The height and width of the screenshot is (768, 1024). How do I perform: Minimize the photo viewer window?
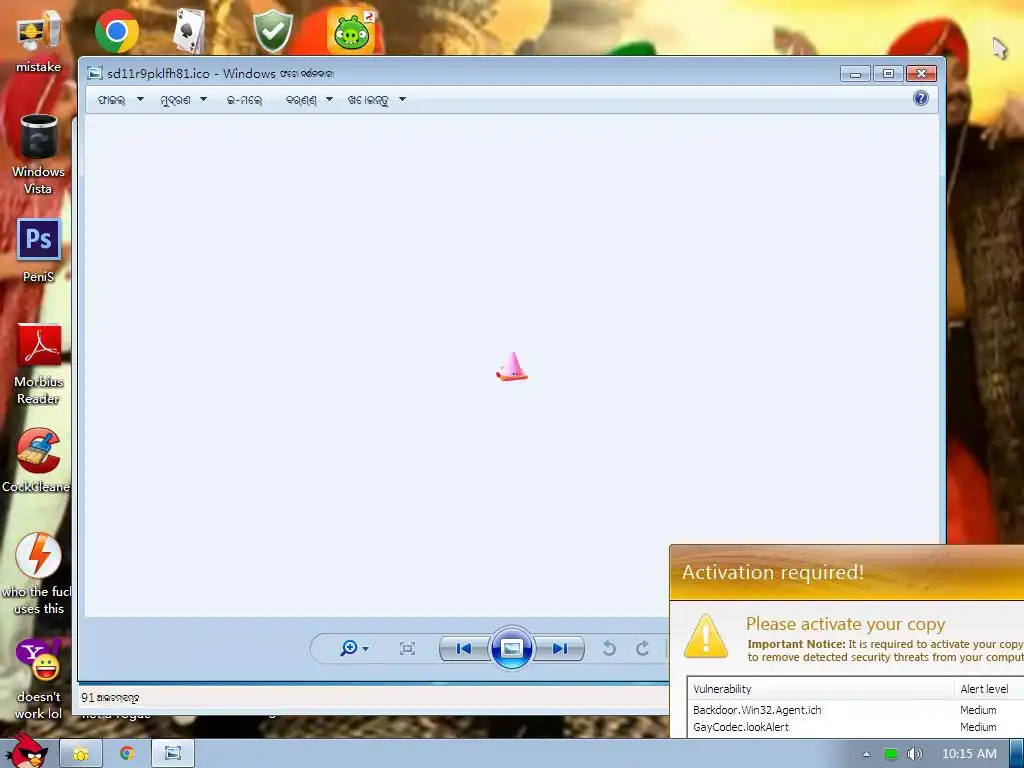coord(855,74)
